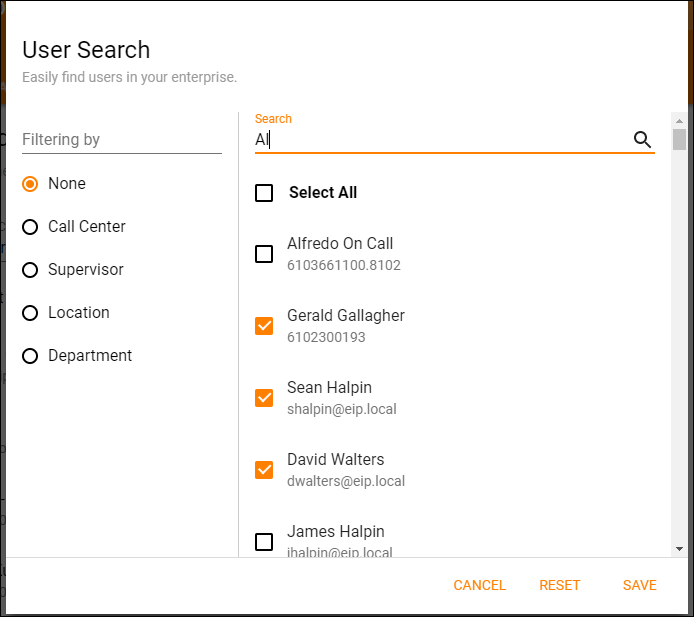Click the Filtering by field
This screenshot has width=694, height=617.
[x=121, y=140]
